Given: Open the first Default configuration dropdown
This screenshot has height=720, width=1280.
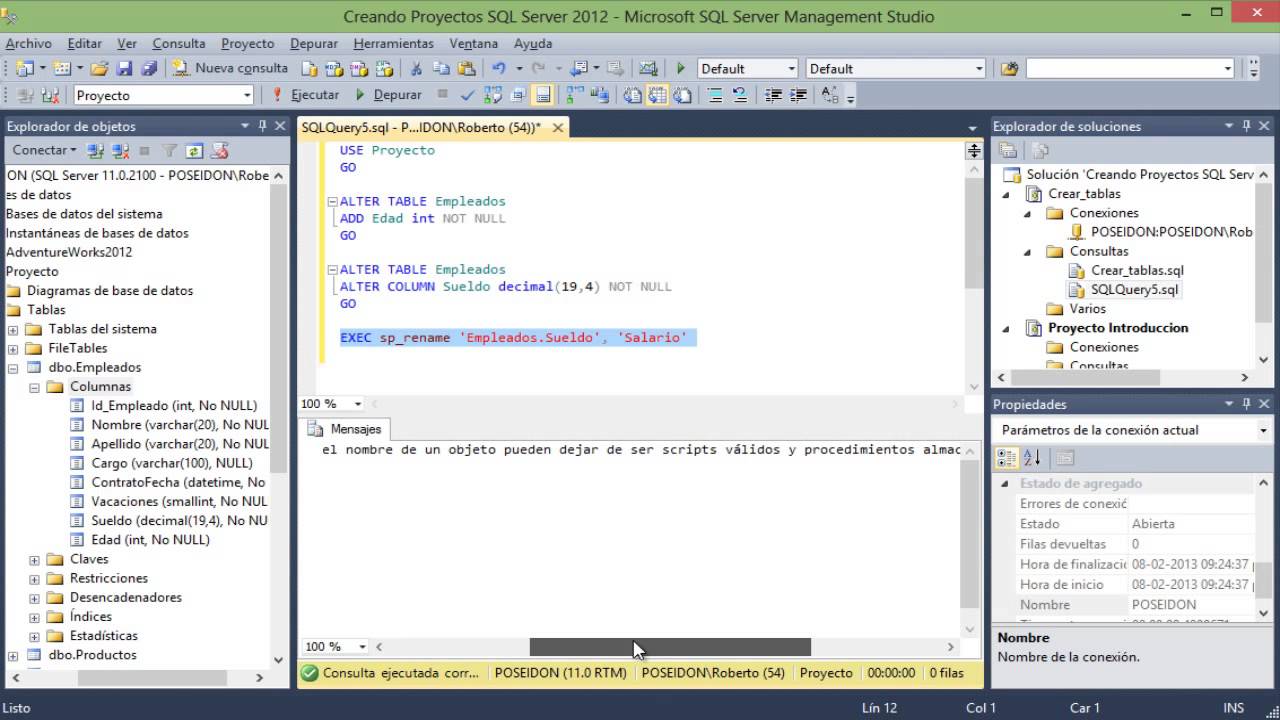Looking at the screenshot, I should pos(791,68).
